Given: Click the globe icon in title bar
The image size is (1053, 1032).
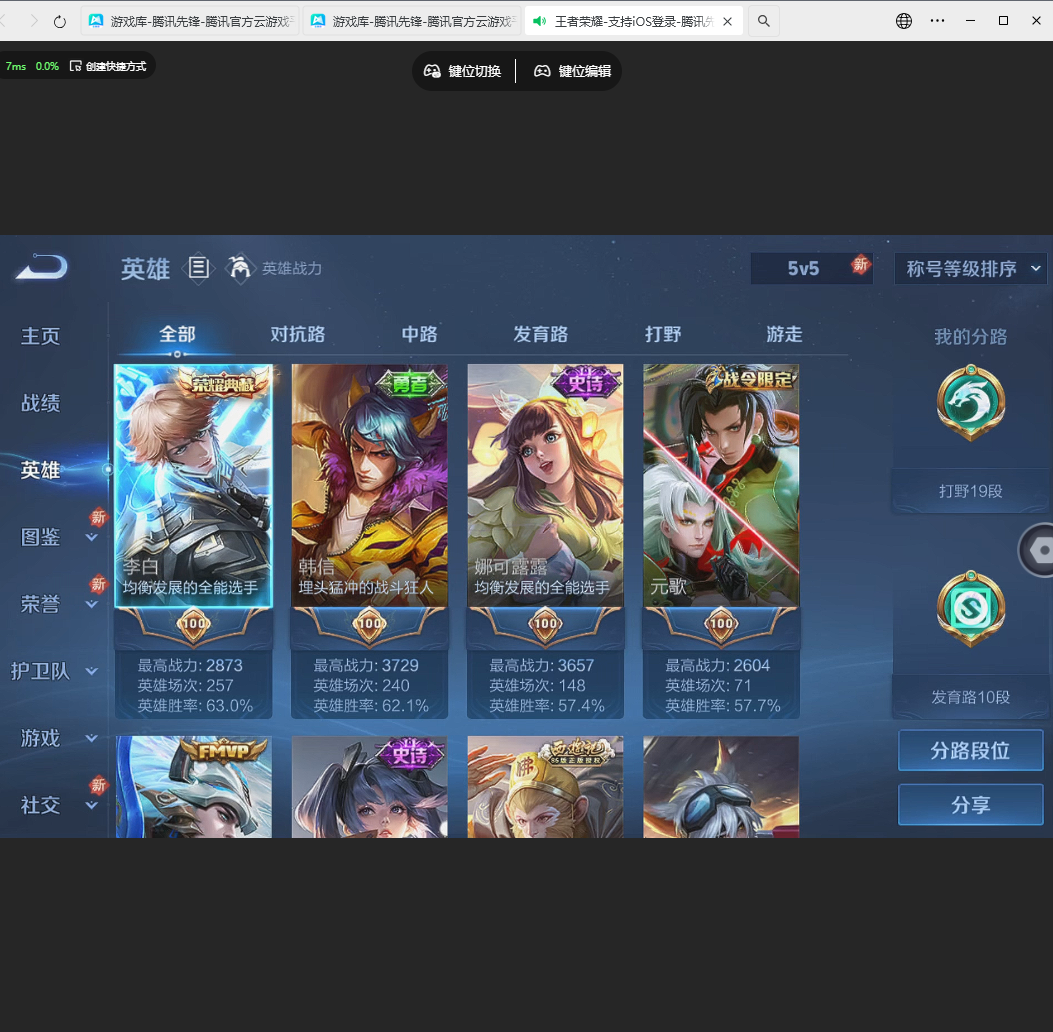Looking at the screenshot, I should pos(904,21).
